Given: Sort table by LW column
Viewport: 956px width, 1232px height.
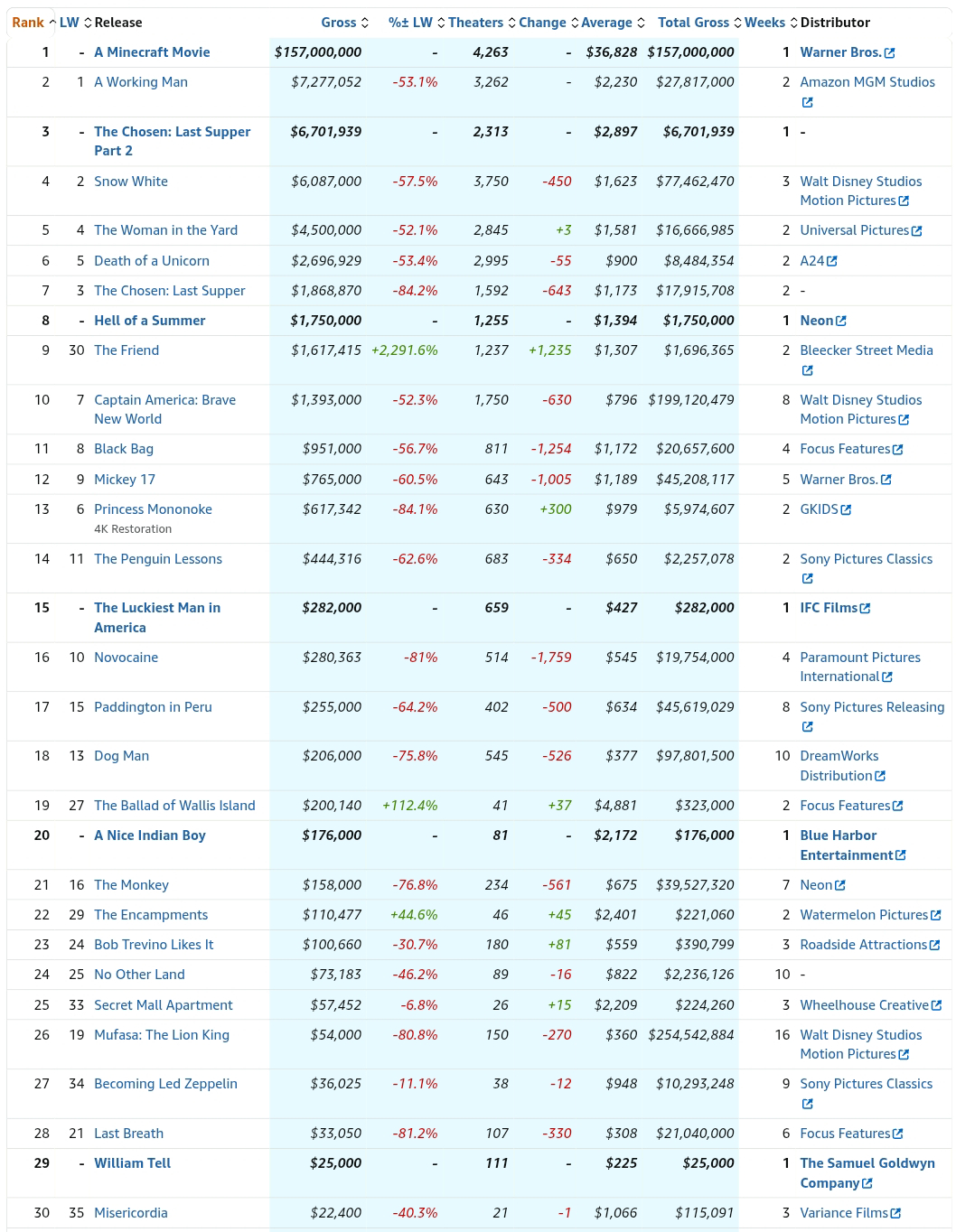Looking at the screenshot, I should coord(76,23).
